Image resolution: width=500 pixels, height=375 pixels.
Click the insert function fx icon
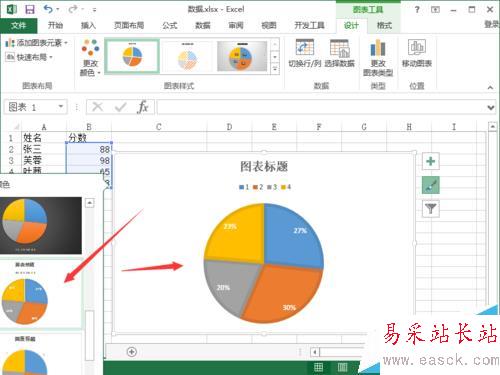click(x=143, y=107)
